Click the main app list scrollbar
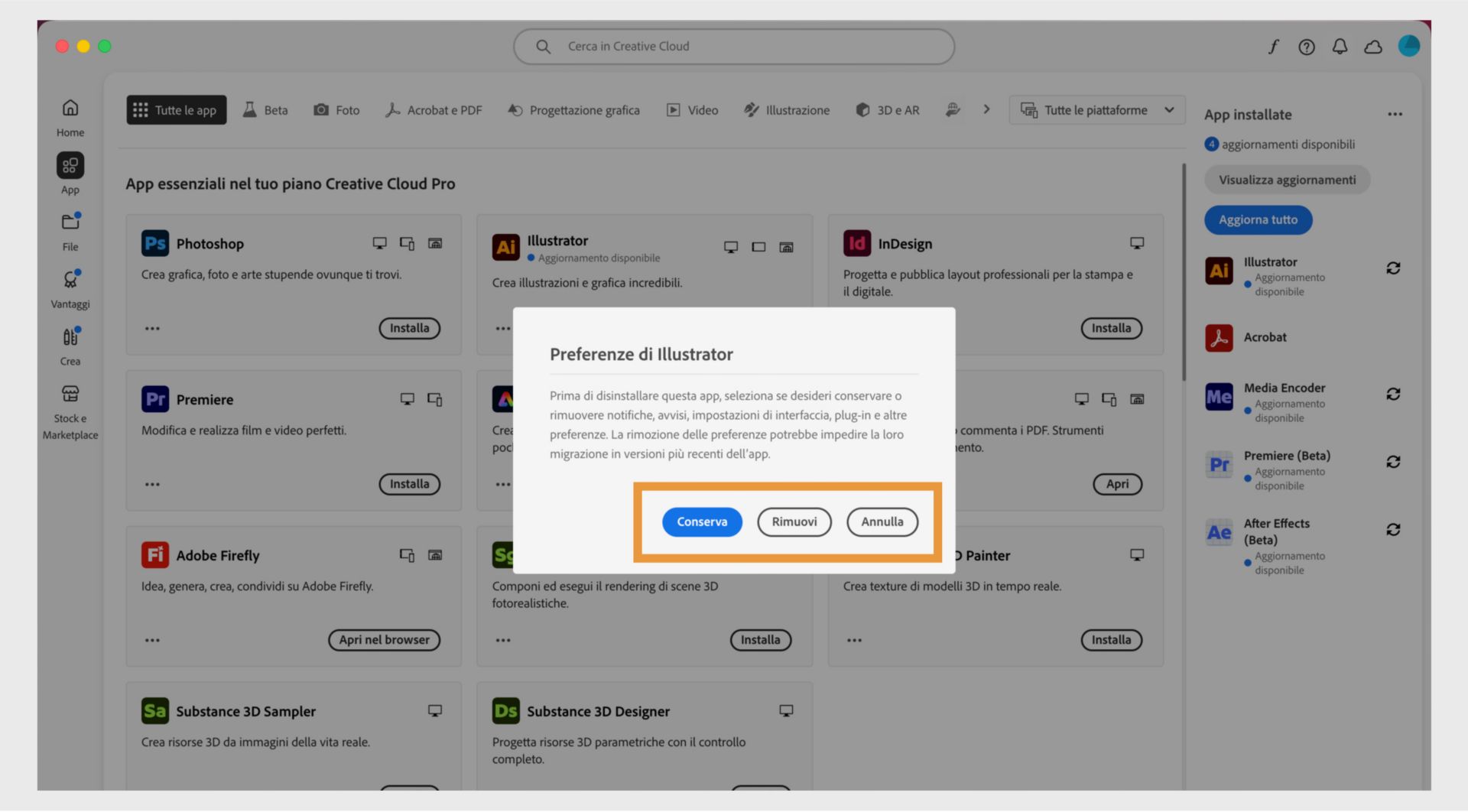The image size is (1468, 812). tap(1184, 271)
